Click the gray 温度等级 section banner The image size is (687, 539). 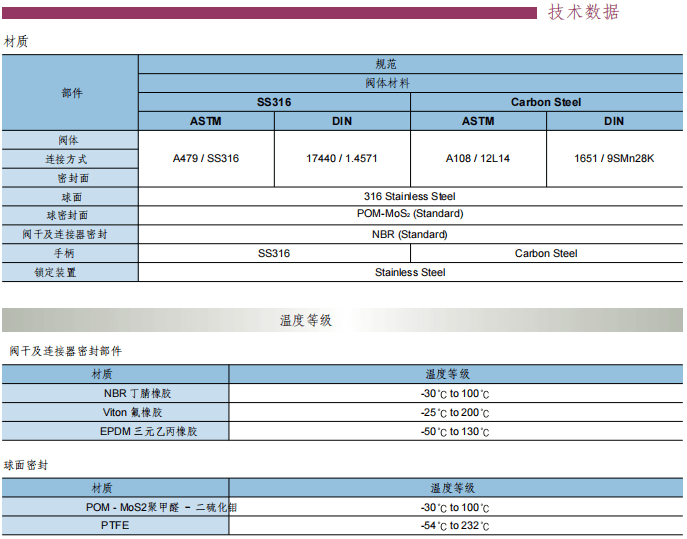343,320
